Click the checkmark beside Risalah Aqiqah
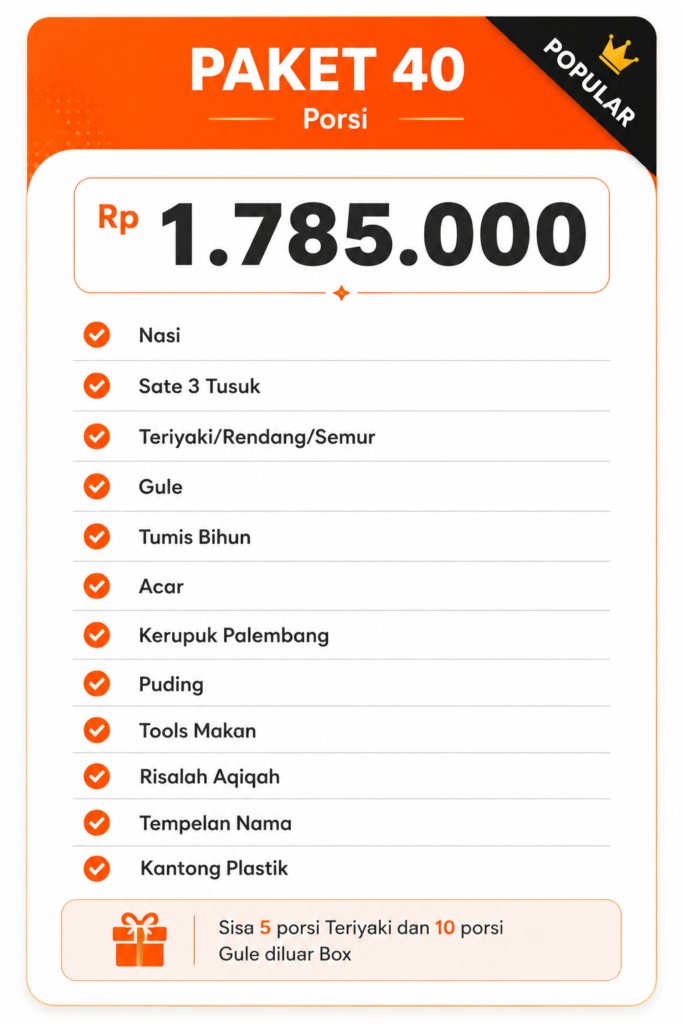Screen dimensions: 683x1024 97,776
